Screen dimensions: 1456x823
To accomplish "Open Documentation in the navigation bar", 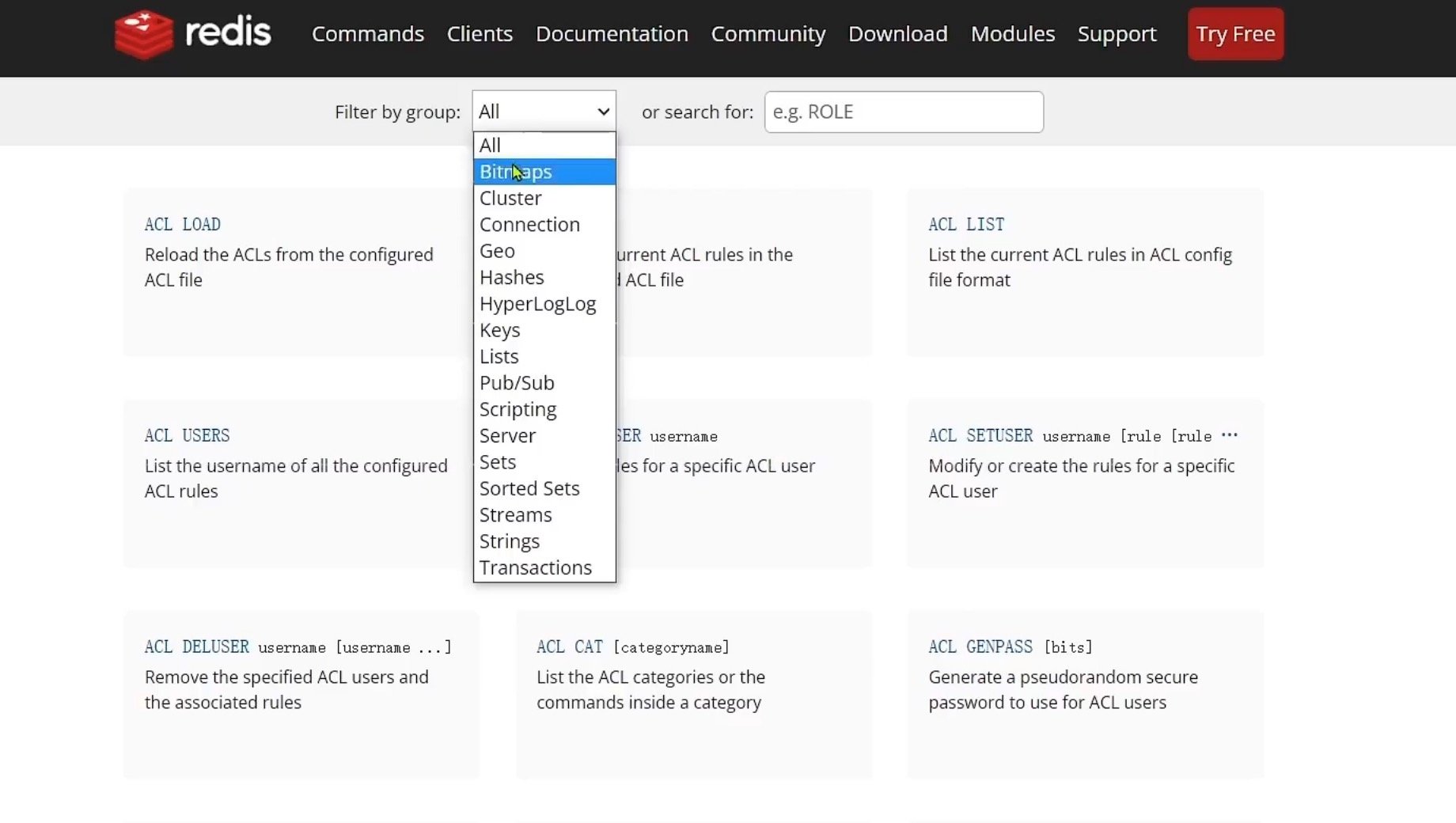I will pos(612,34).
